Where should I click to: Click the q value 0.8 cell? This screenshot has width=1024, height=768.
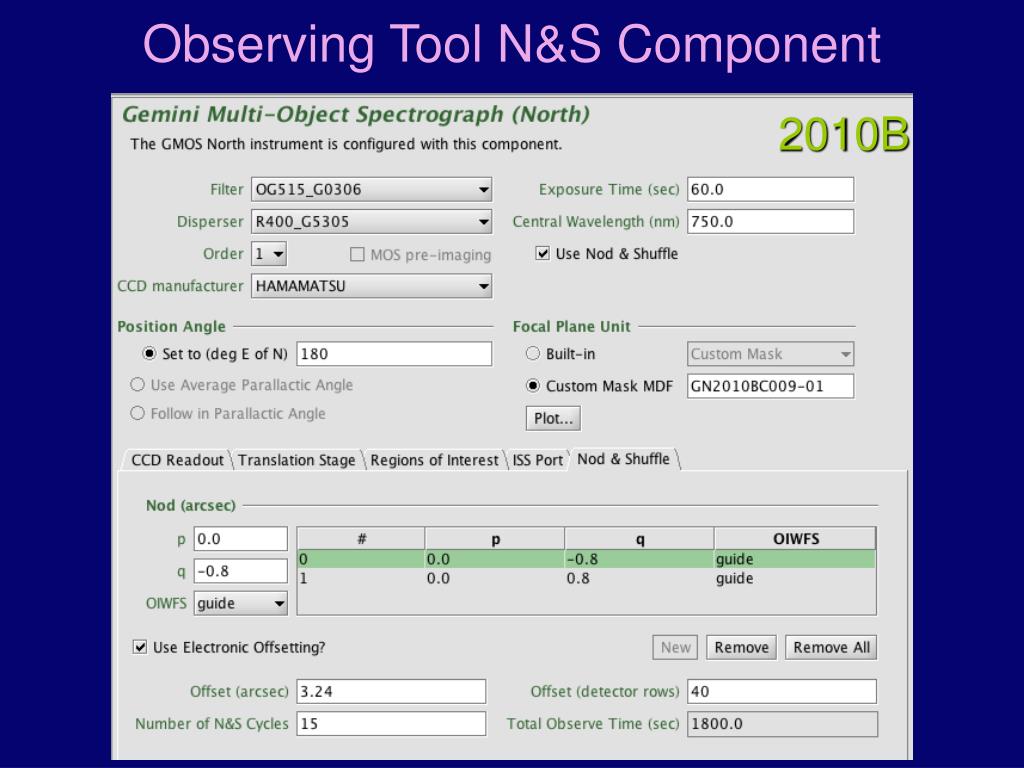click(x=639, y=578)
